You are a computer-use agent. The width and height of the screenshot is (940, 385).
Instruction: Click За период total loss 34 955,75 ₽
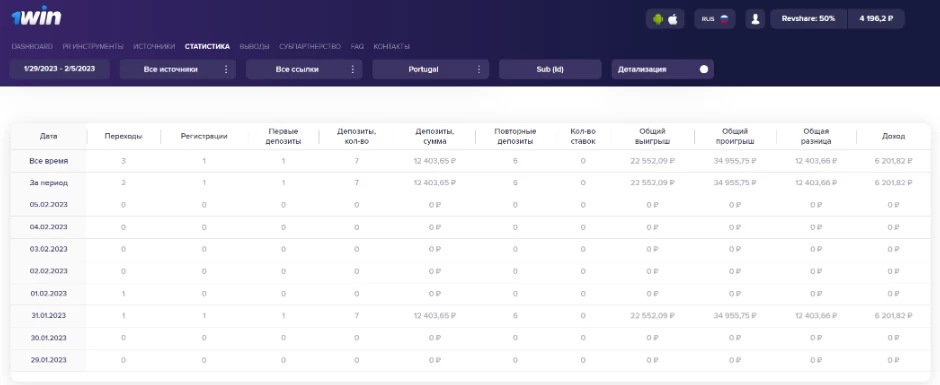[735, 182]
